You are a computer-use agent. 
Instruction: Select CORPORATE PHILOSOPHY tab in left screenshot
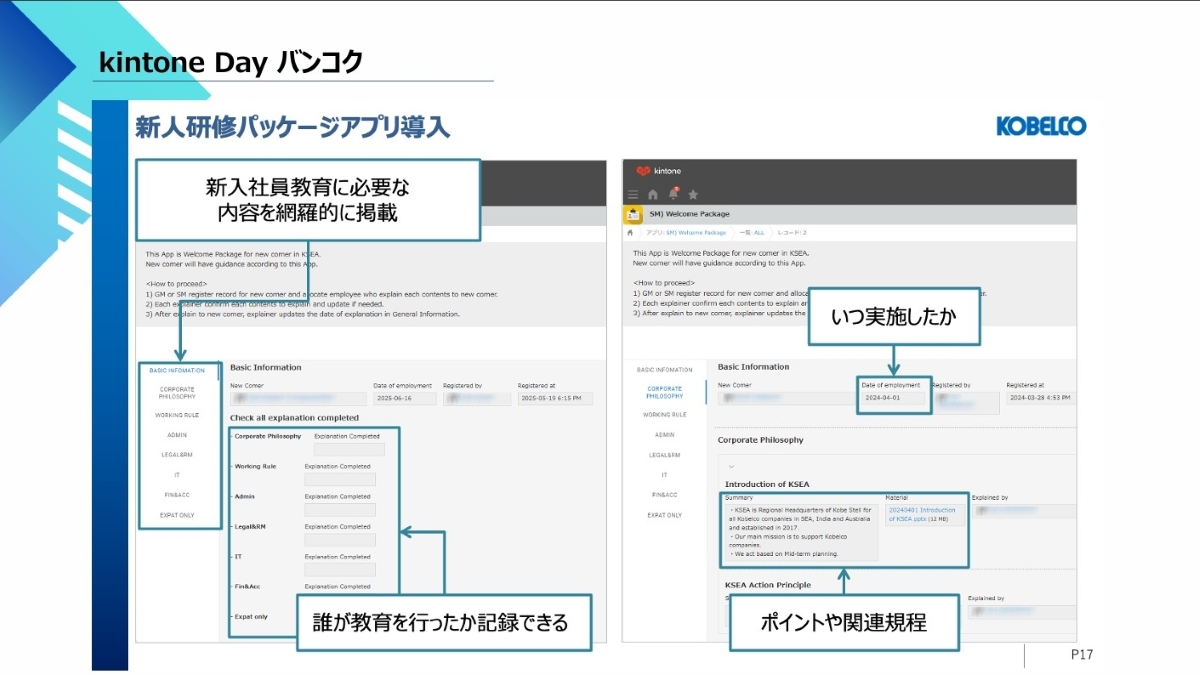pos(178,392)
